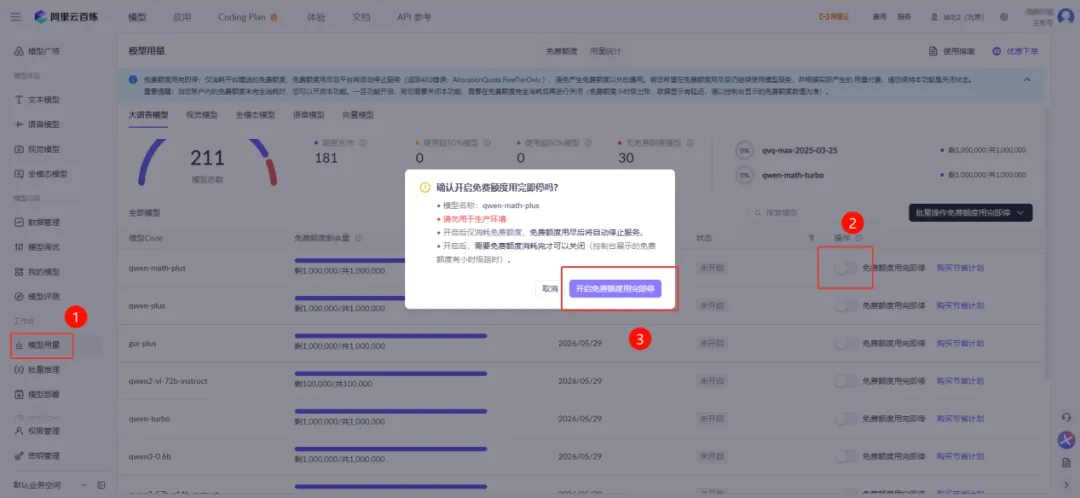Screen dimensions: 1080x498
Task: Toggle 免费额度用完即停 switch for qwen2-vl-72b-instruct
Action: 847,380
